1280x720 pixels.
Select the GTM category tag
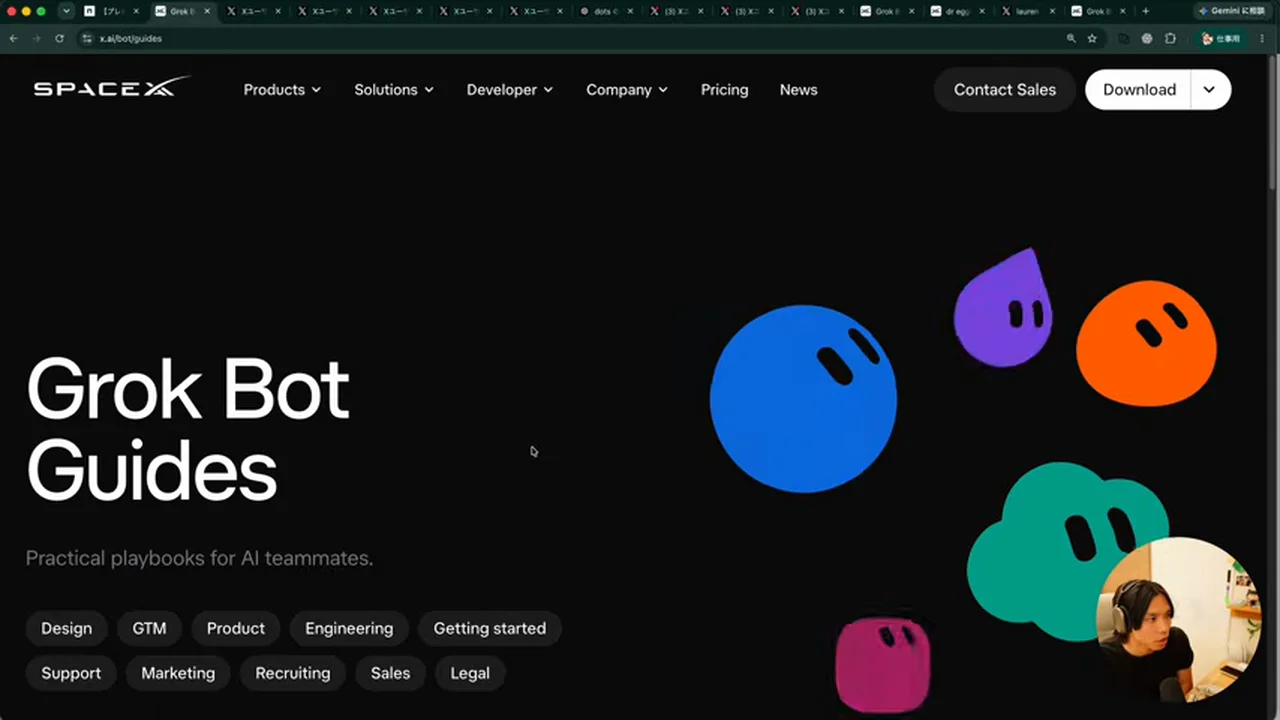pos(149,628)
